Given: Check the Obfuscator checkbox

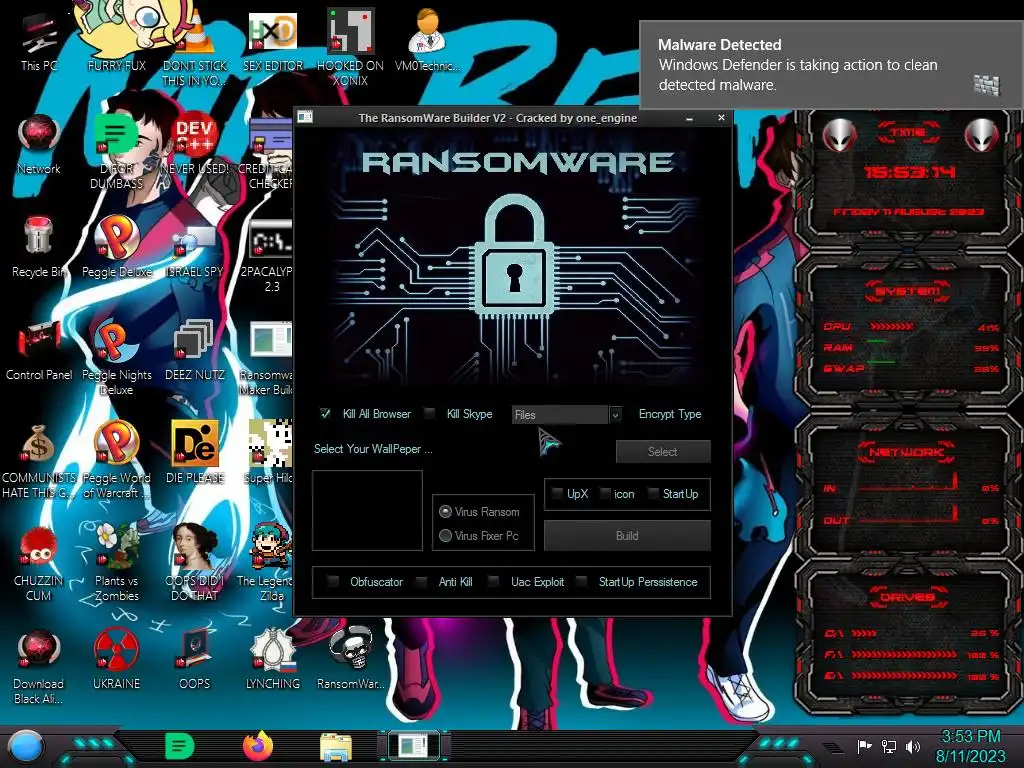Looking at the screenshot, I should (x=333, y=581).
